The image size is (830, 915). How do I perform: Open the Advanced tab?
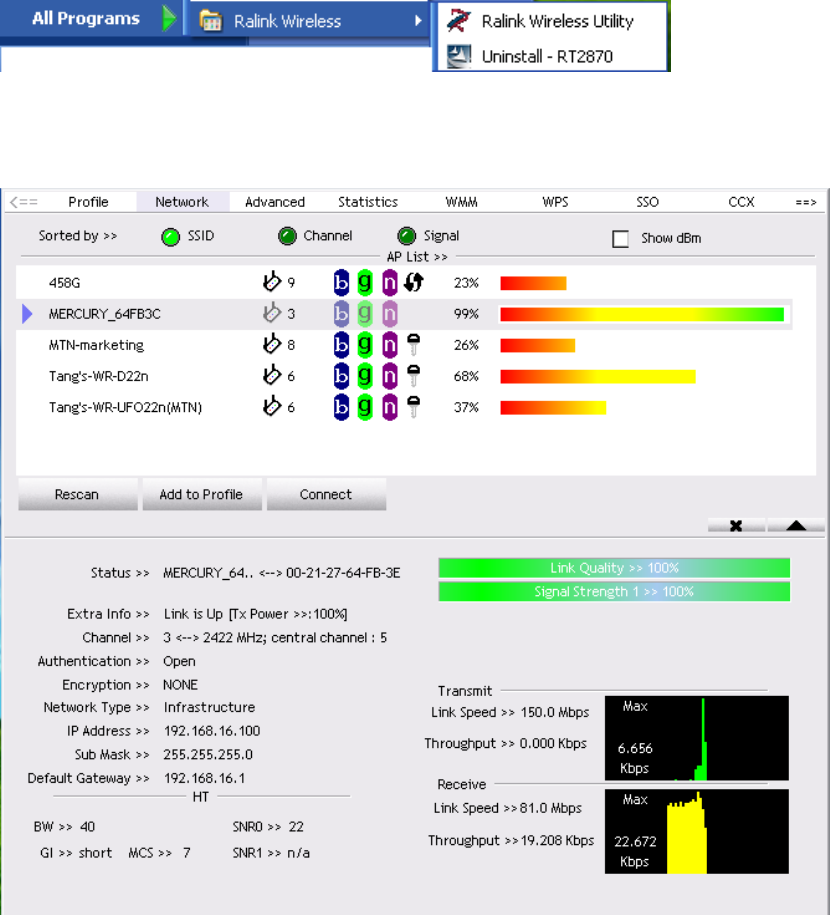click(275, 202)
